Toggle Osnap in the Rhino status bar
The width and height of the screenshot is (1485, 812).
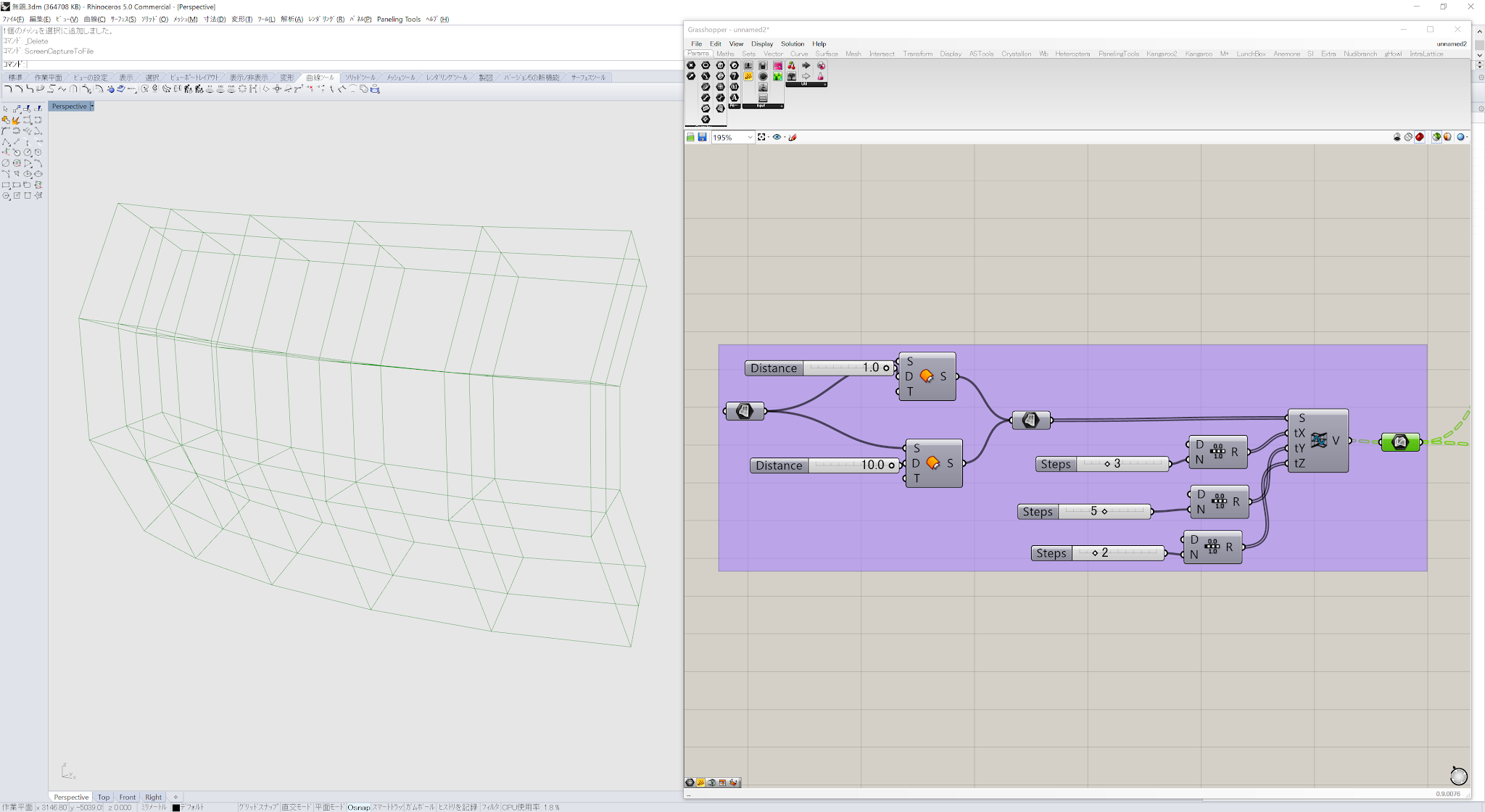tap(358, 807)
